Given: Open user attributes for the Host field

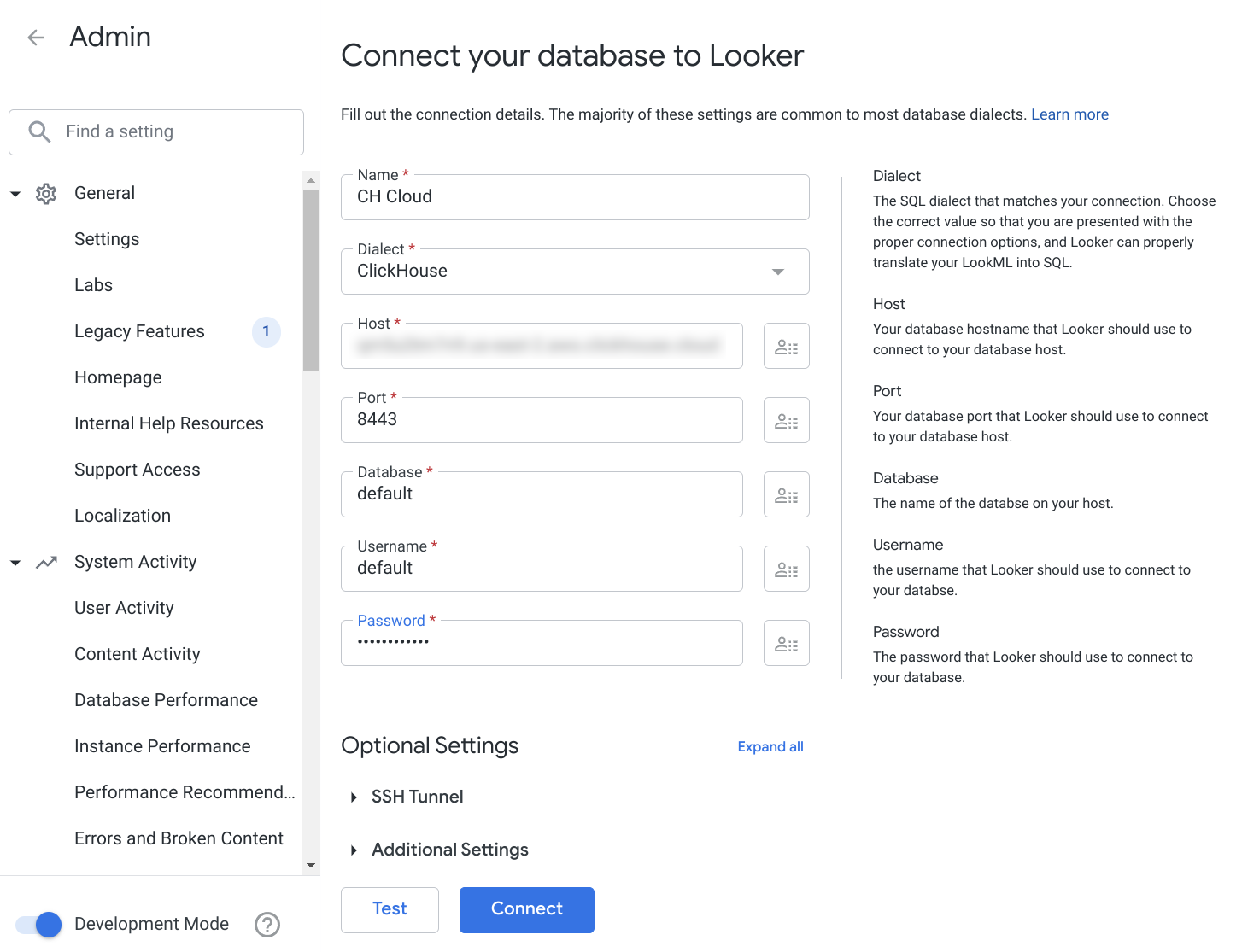Looking at the screenshot, I should pyautogui.click(x=786, y=346).
